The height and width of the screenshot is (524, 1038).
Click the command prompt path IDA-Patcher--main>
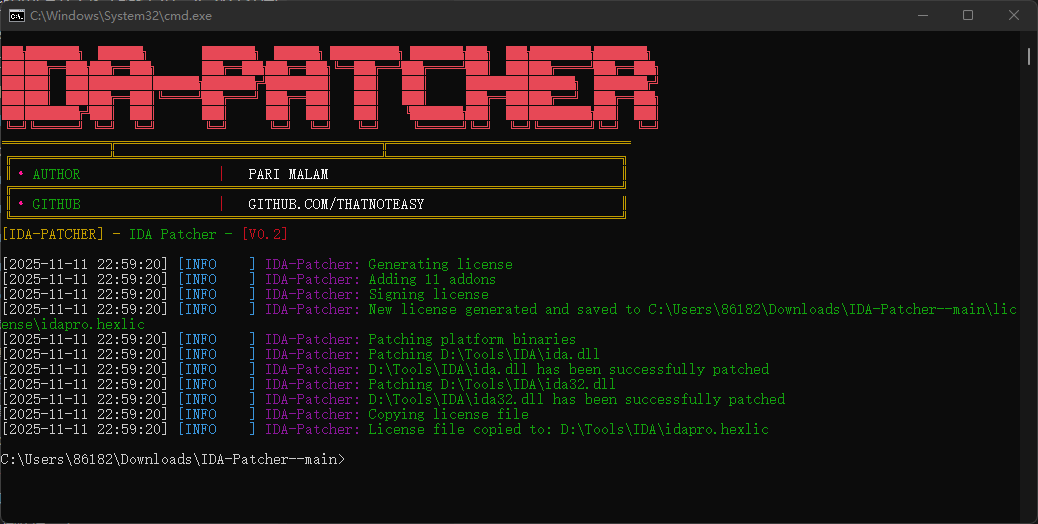click(173, 459)
